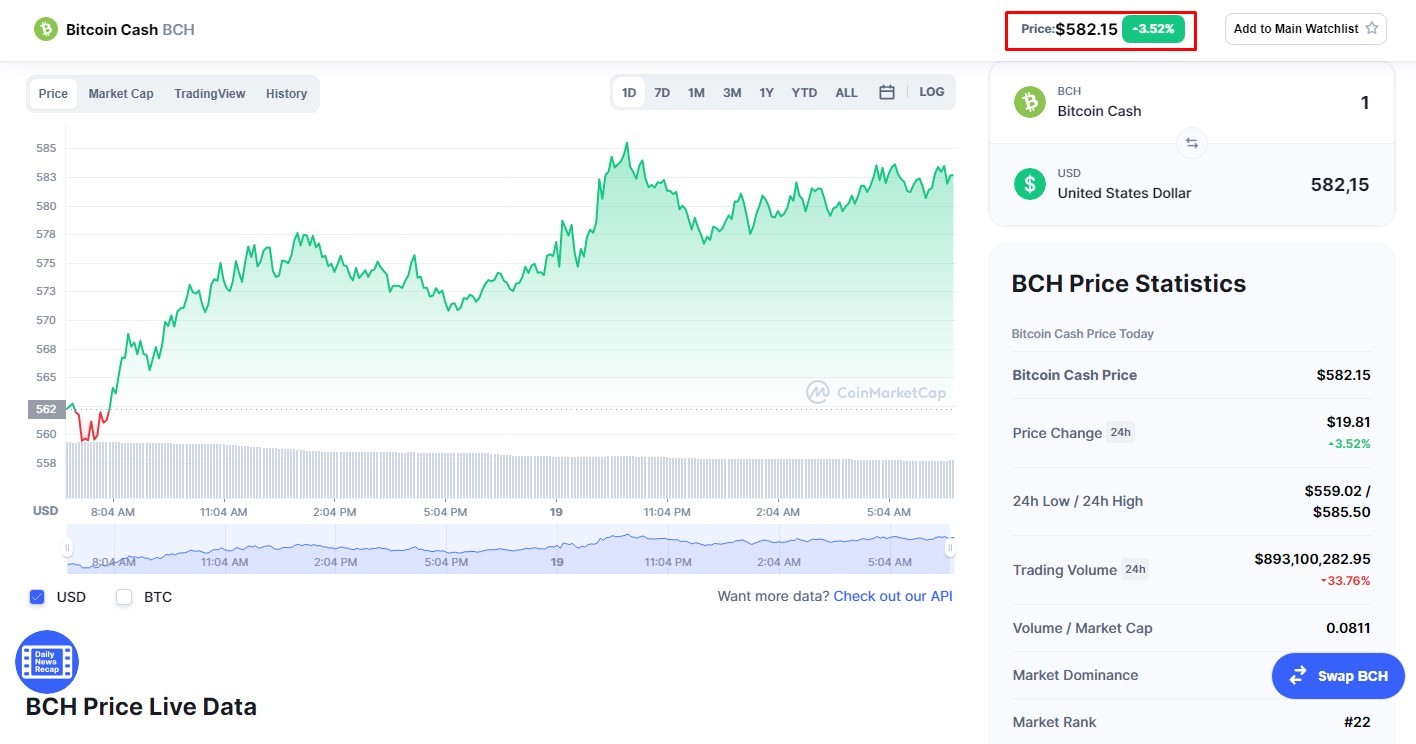
Task: Click the 24h badge next to Price Change
Action: [1120, 433]
